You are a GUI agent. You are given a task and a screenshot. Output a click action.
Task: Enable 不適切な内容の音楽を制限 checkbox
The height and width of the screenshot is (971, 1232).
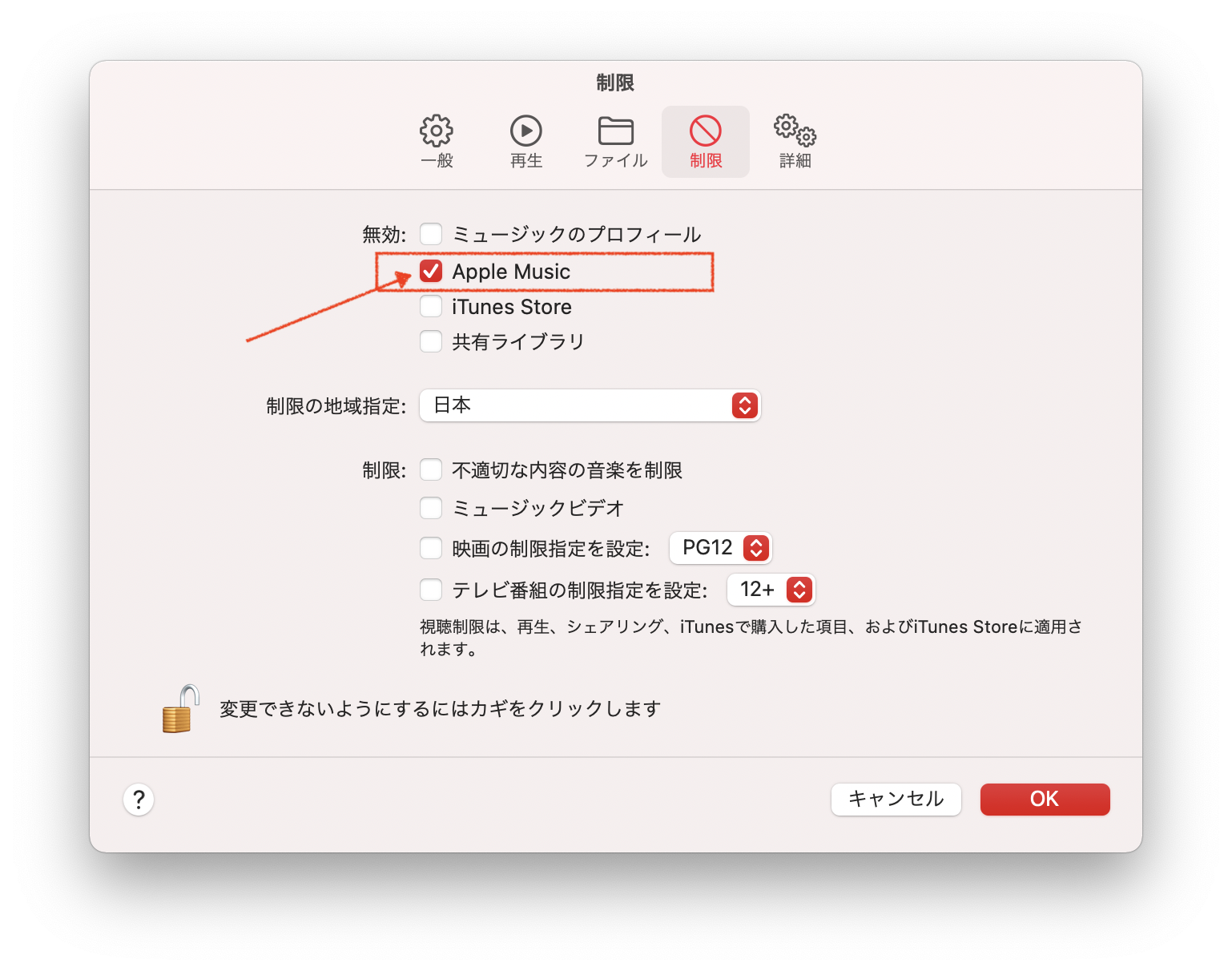431,469
